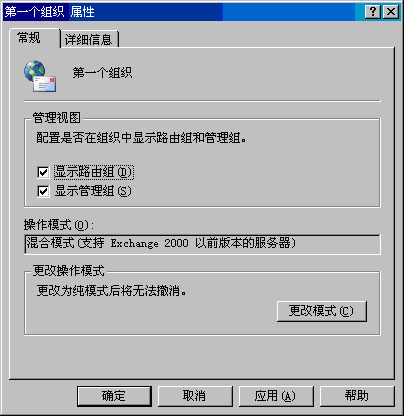Screen dimensions: 404x416
Task: Click the 第一个组织 name label beside icon
Action: pos(103,72)
